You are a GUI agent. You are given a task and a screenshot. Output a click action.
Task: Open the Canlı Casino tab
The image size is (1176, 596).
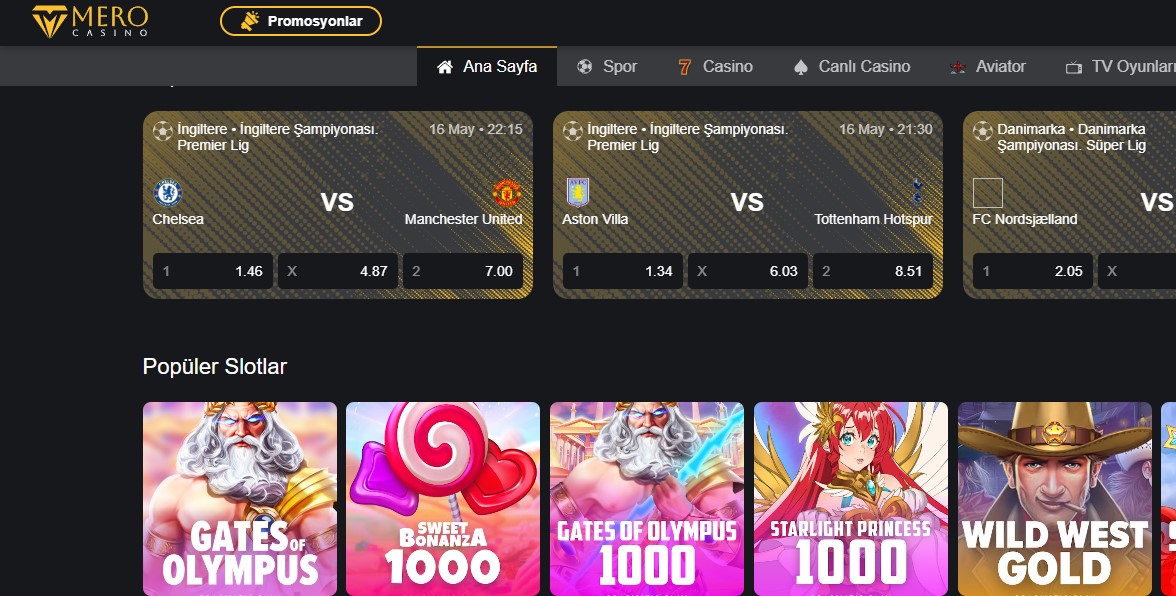852,67
